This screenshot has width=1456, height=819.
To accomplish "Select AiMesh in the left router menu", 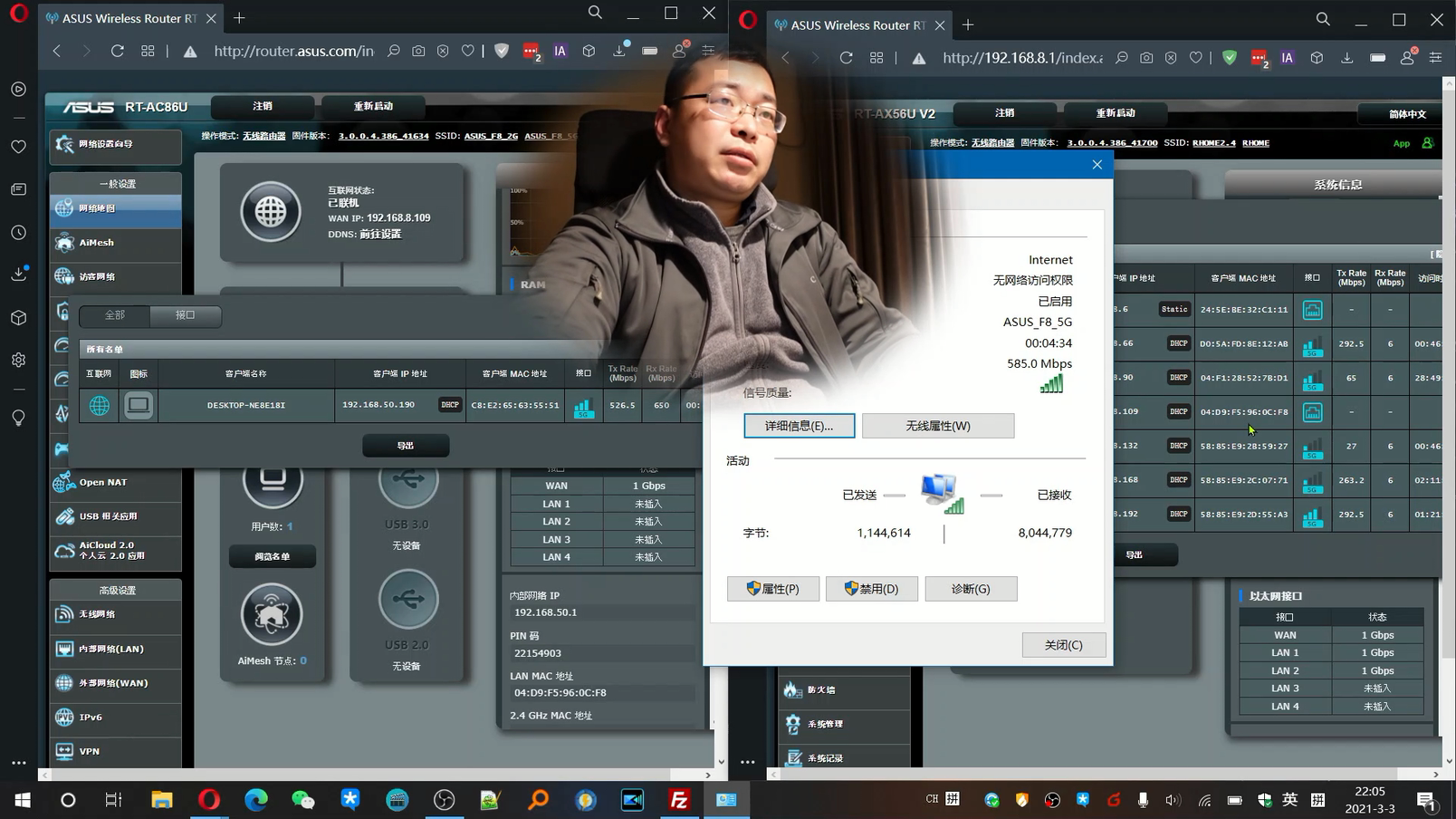I will [x=115, y=243].
